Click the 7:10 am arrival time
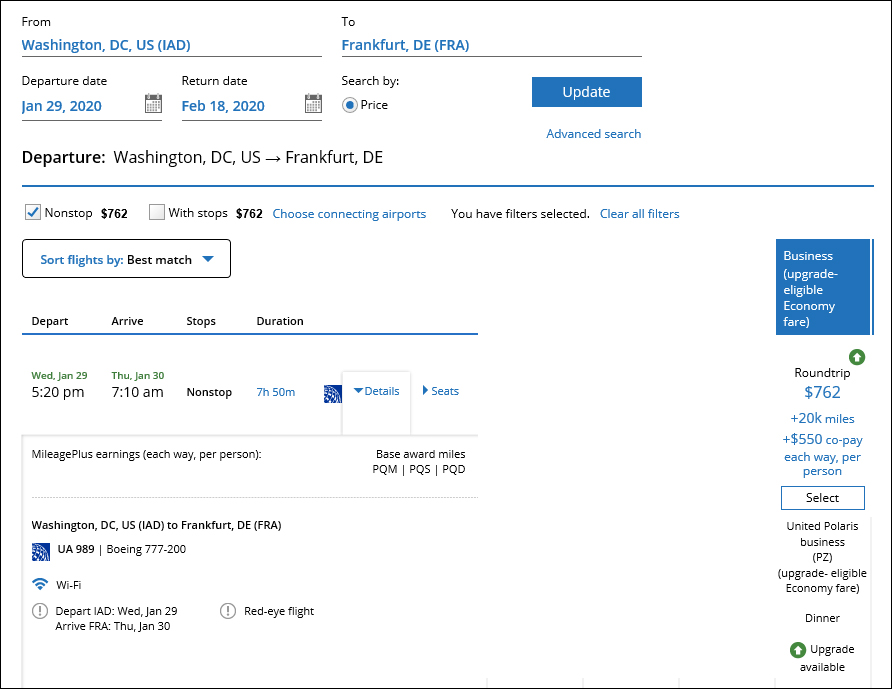Screen dimensions: 892x689 [x=137, y=392]
